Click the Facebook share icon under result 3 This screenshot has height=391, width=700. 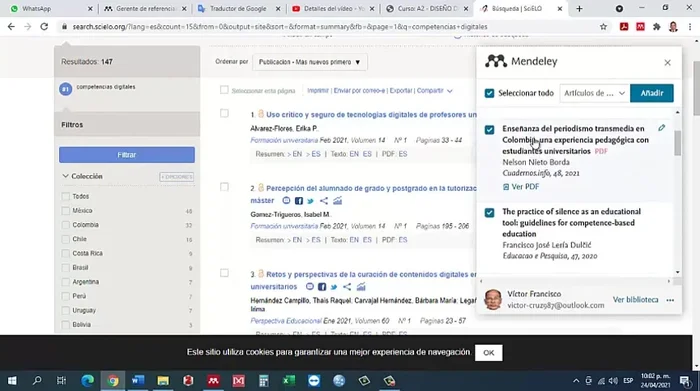point(322,287)
